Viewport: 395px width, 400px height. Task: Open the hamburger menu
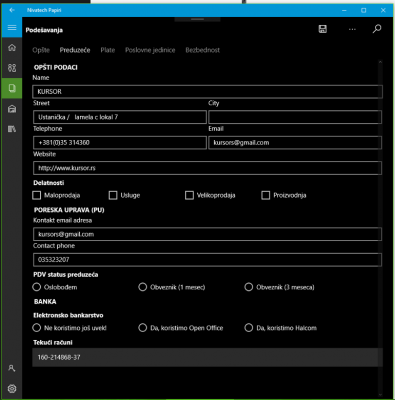coord(12,27)
